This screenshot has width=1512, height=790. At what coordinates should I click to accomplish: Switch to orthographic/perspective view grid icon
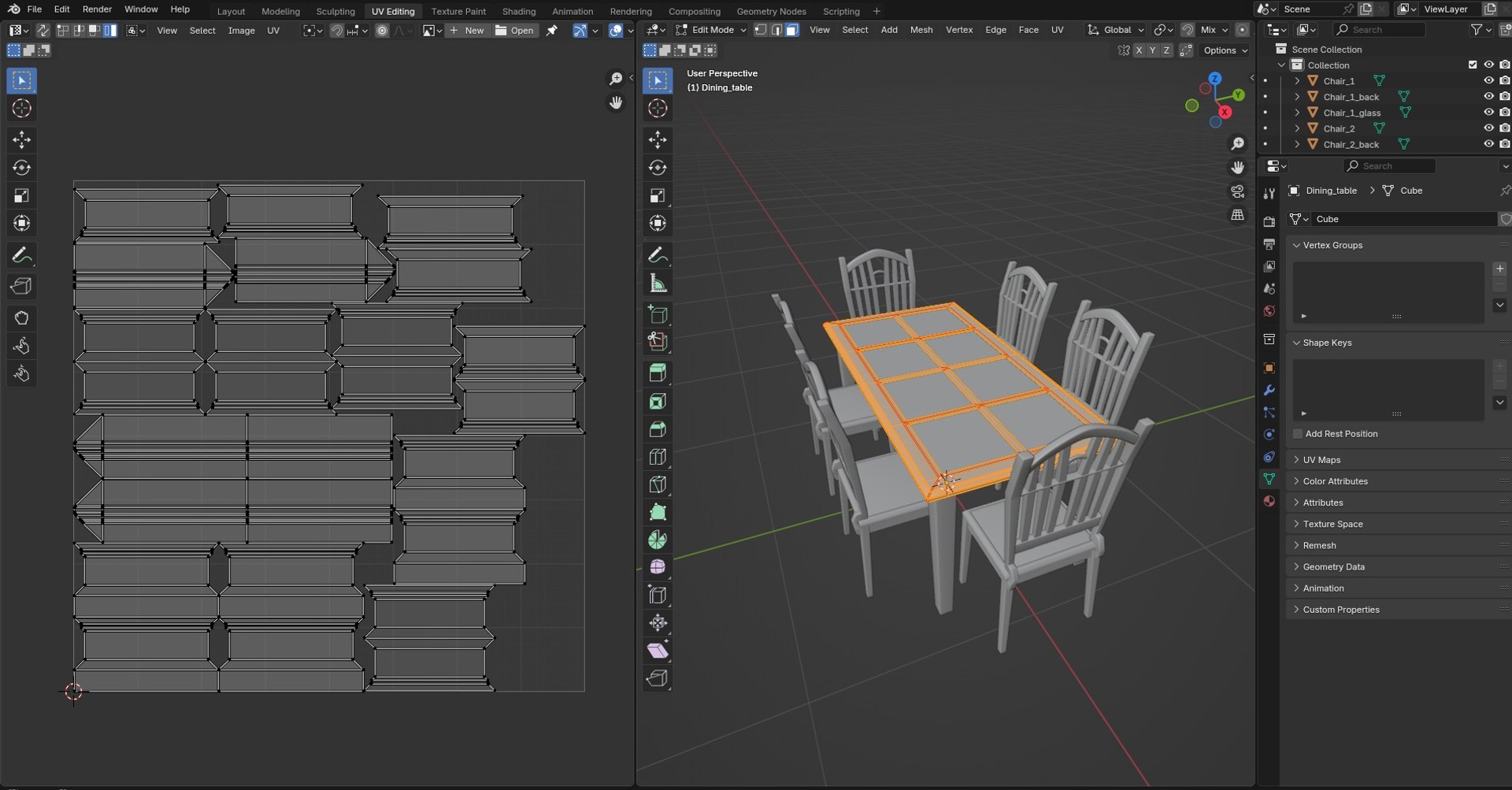point(1238,215)
